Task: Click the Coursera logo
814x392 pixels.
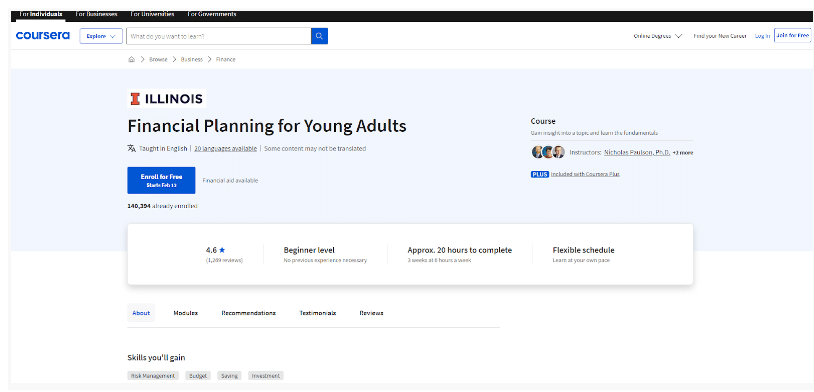Action: coord(43,36)
